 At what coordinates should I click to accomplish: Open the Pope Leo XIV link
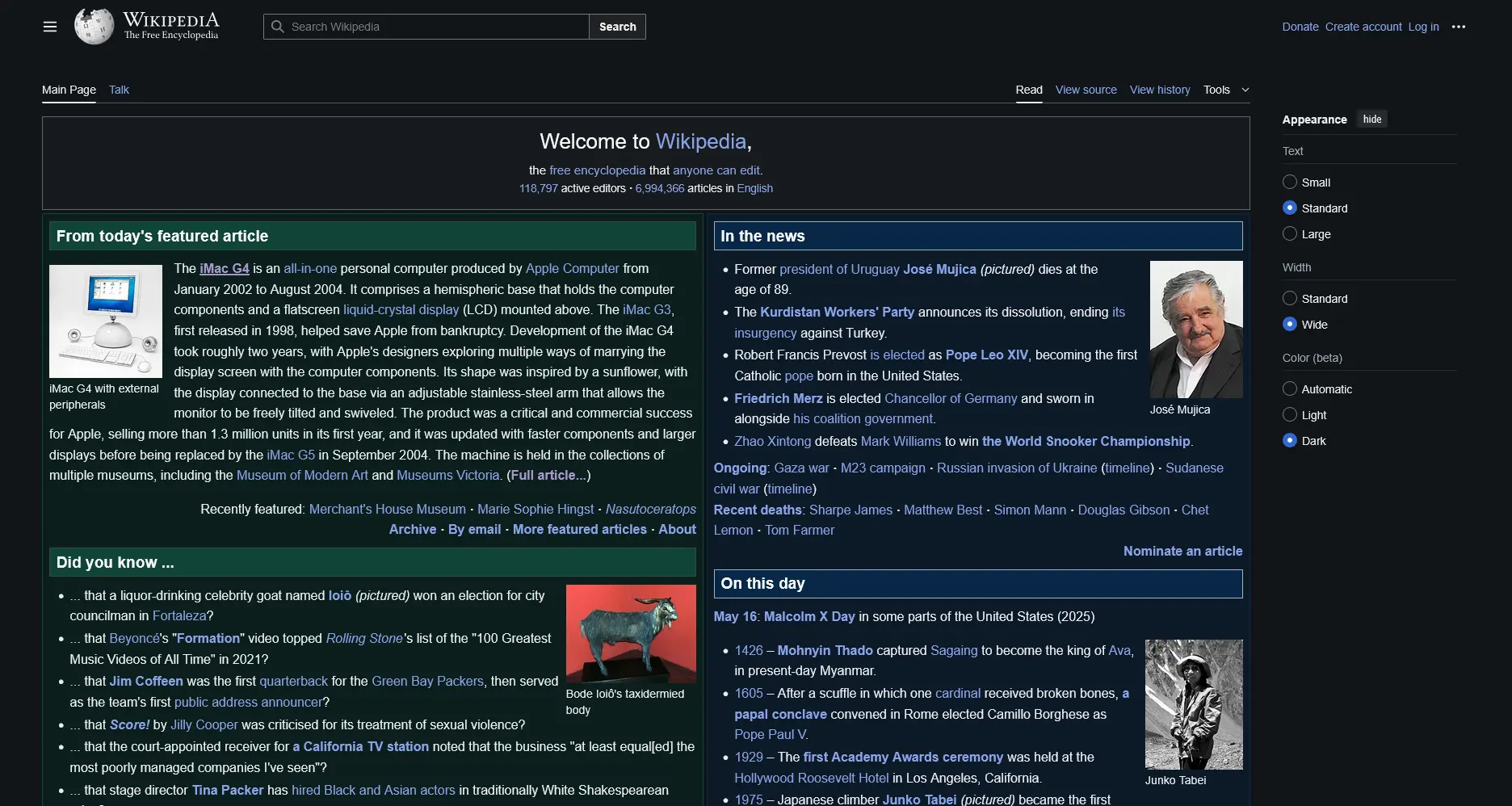[986, 355]
